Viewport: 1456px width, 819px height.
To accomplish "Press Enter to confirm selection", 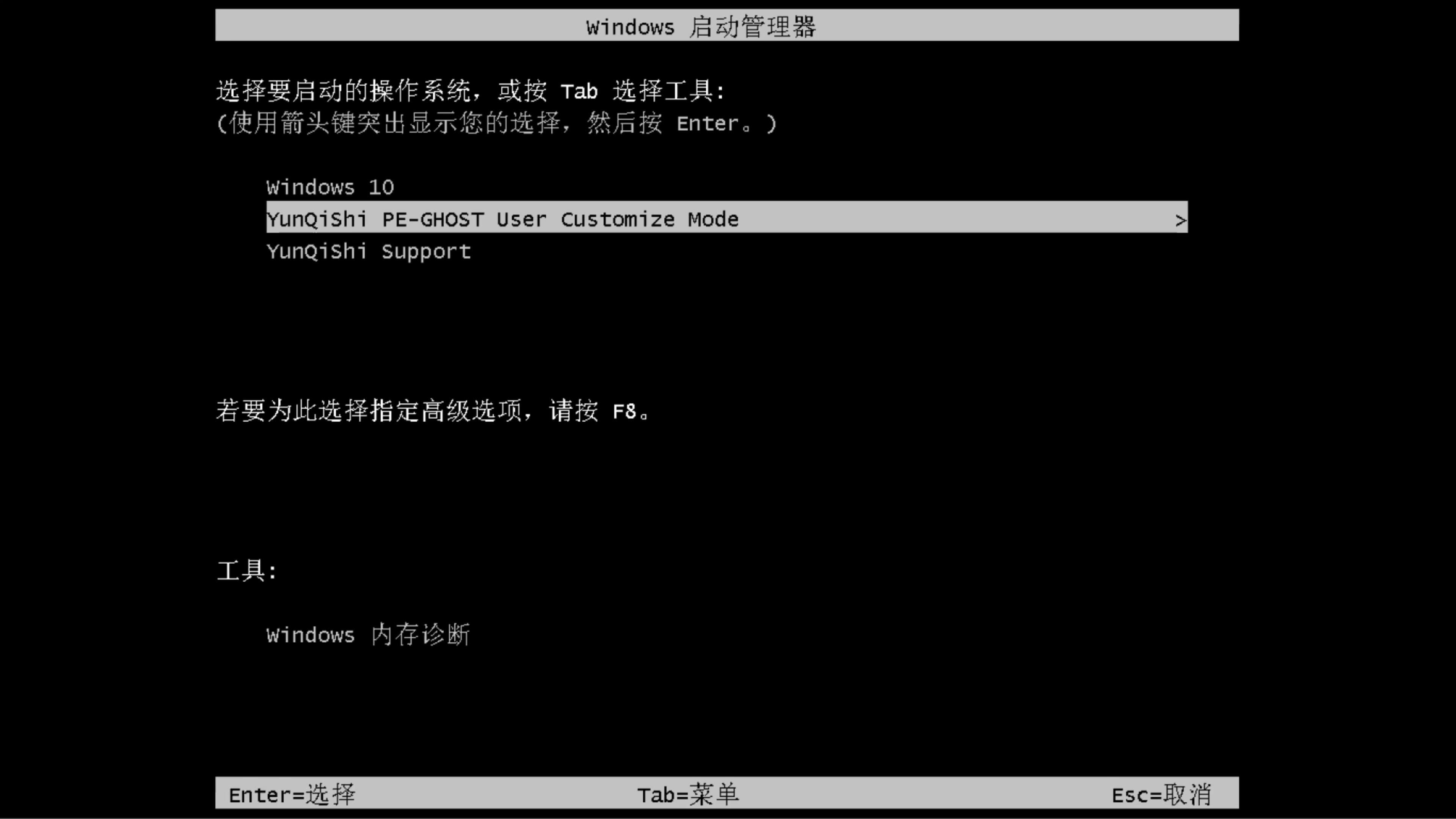I will pyautogui.click(x=290, y=794).
